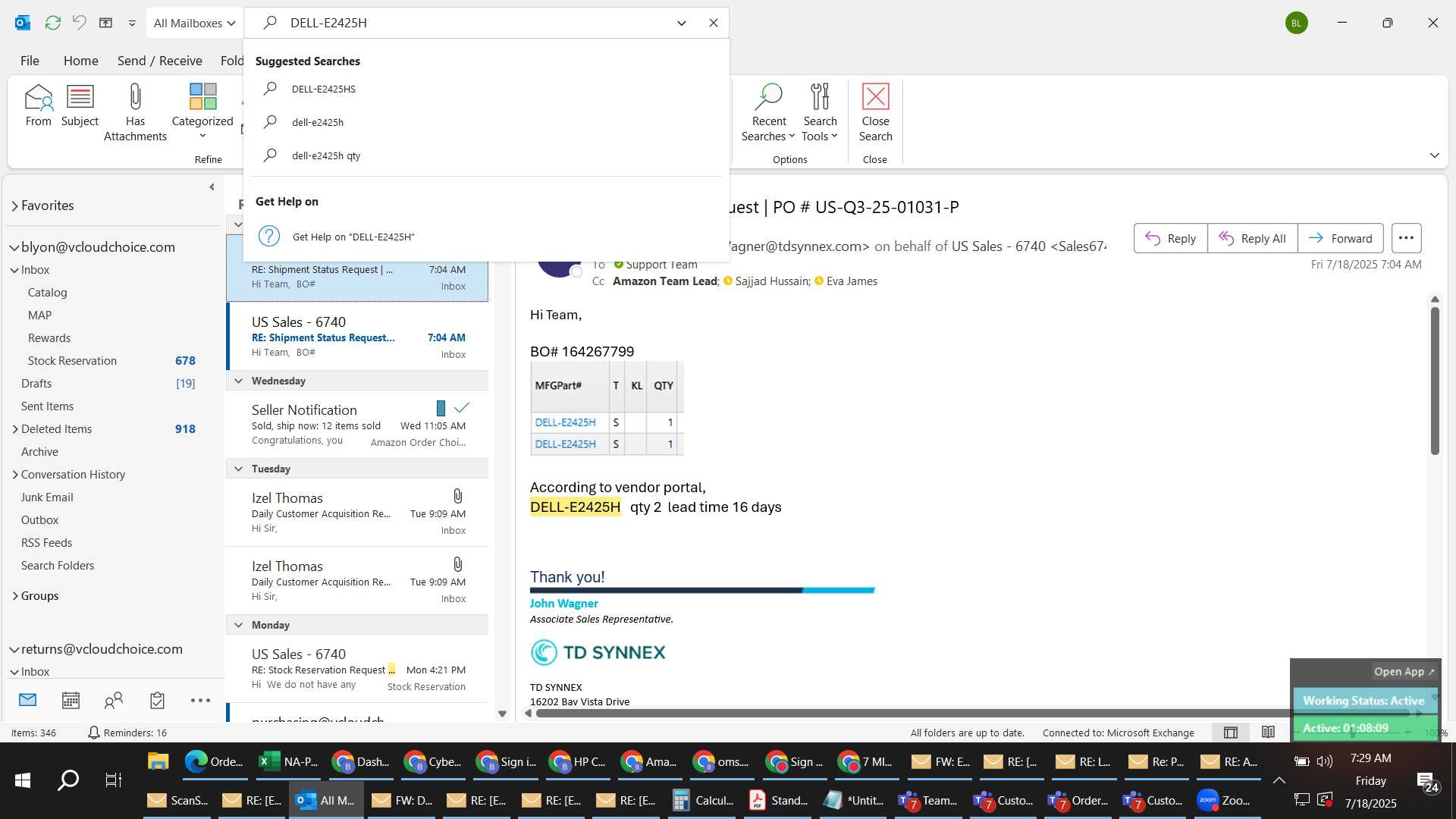Expand Deleted Items folder
Screen dimensions: 1456x819
click(15, 429)
